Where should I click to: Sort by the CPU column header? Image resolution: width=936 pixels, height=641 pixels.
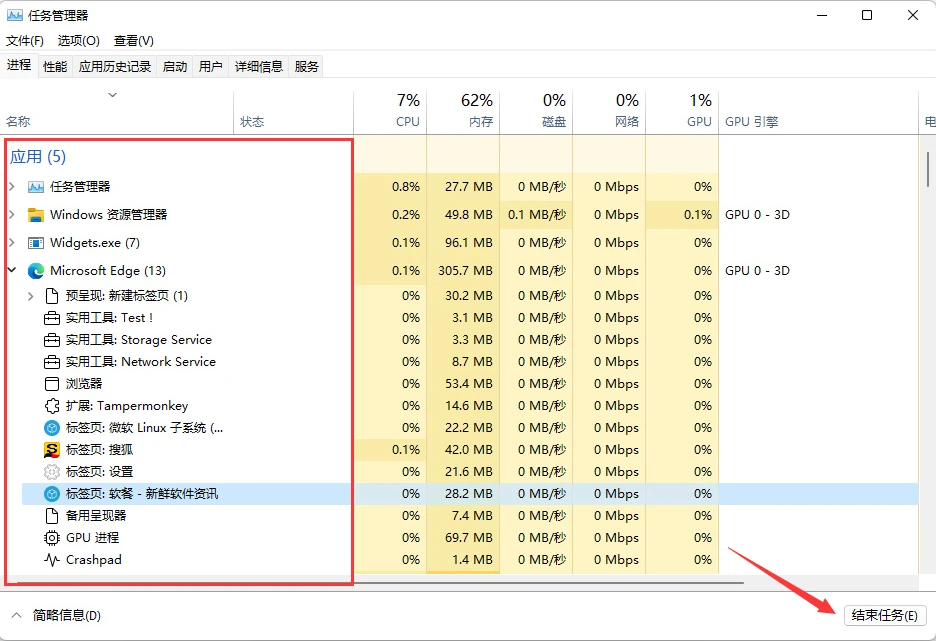[390, 112]
